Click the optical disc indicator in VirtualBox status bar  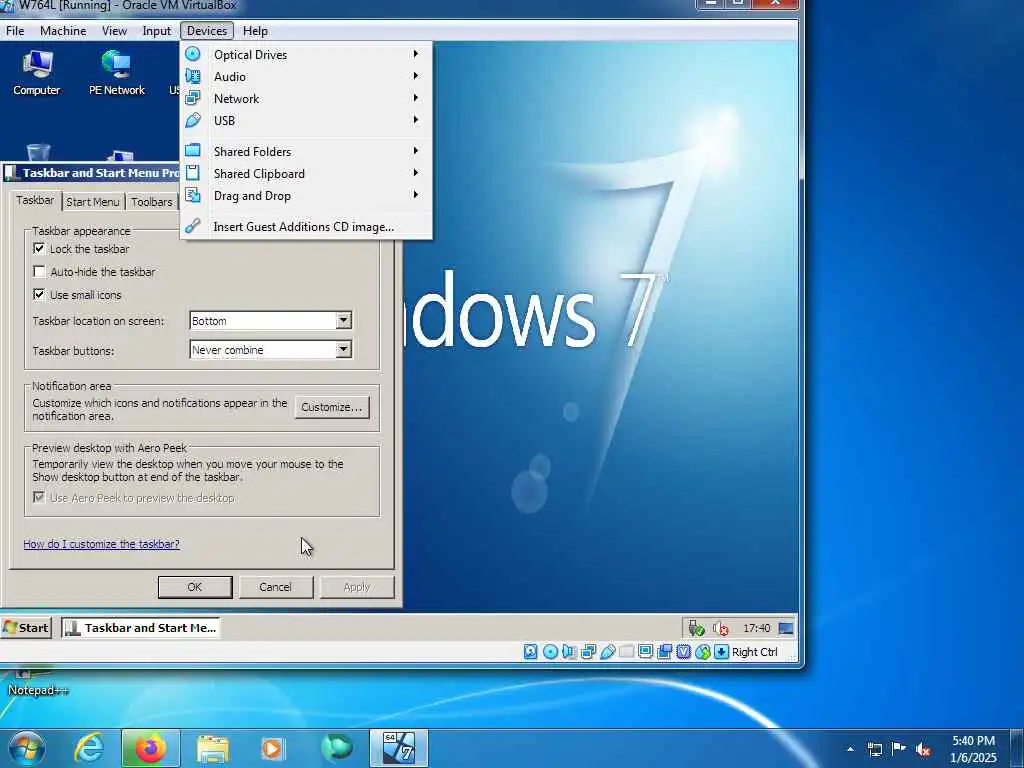(x=551, y=651)
